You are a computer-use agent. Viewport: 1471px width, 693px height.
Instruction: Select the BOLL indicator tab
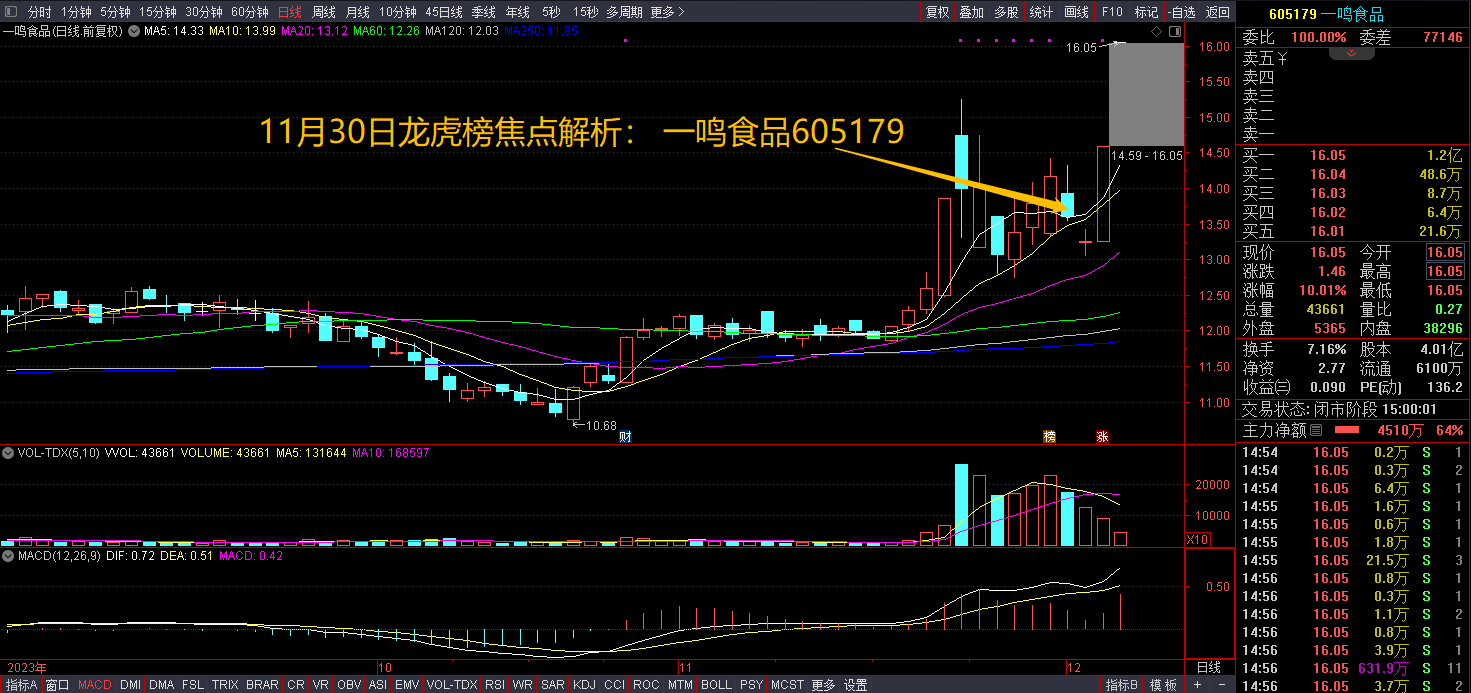pos(716,685)
